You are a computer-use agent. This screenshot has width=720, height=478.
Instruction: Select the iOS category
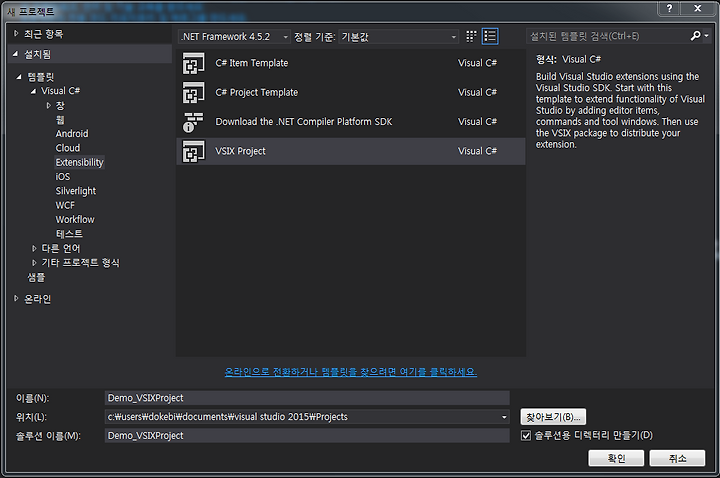[63, 176]
